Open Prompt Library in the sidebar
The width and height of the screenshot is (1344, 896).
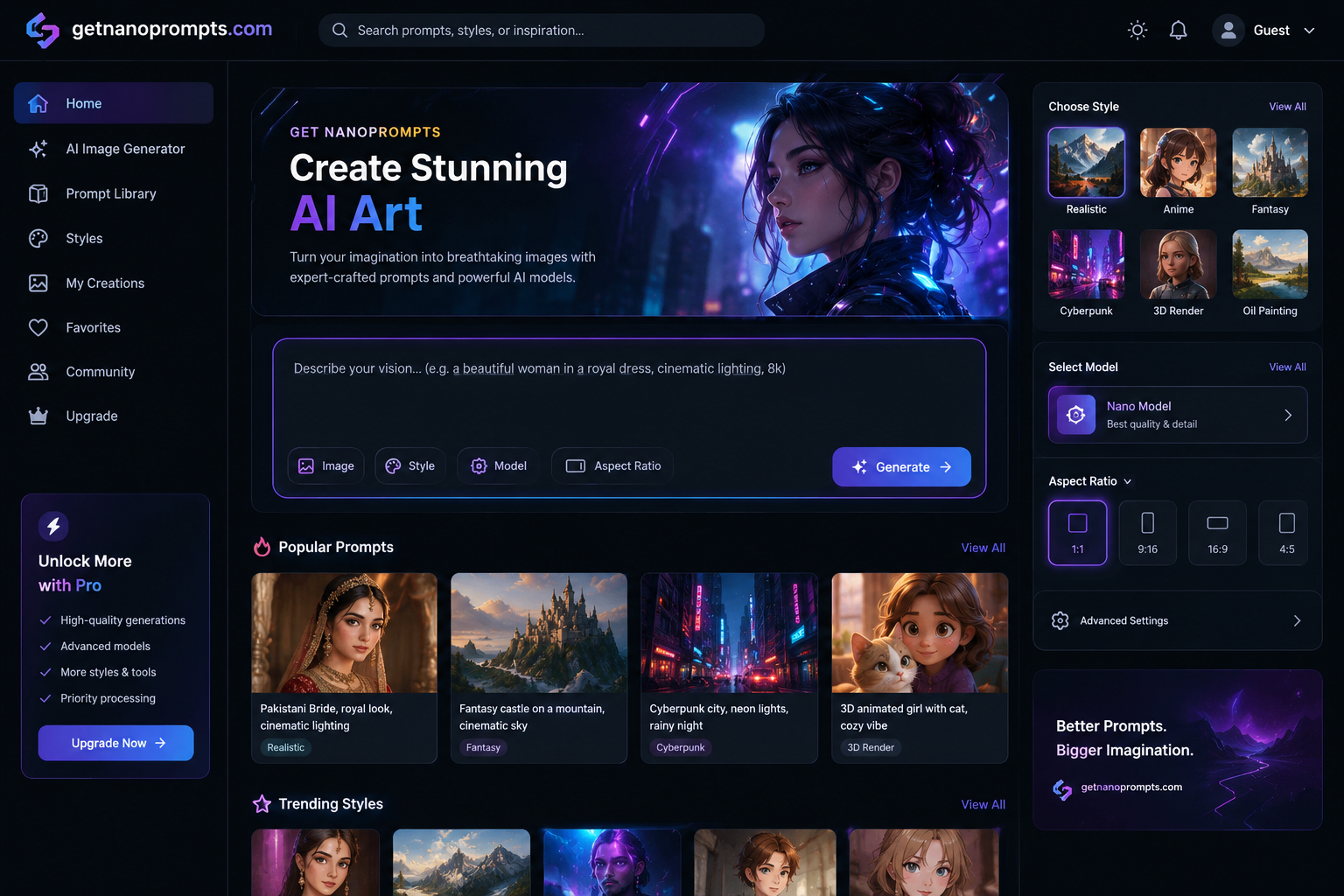(114, 193)
